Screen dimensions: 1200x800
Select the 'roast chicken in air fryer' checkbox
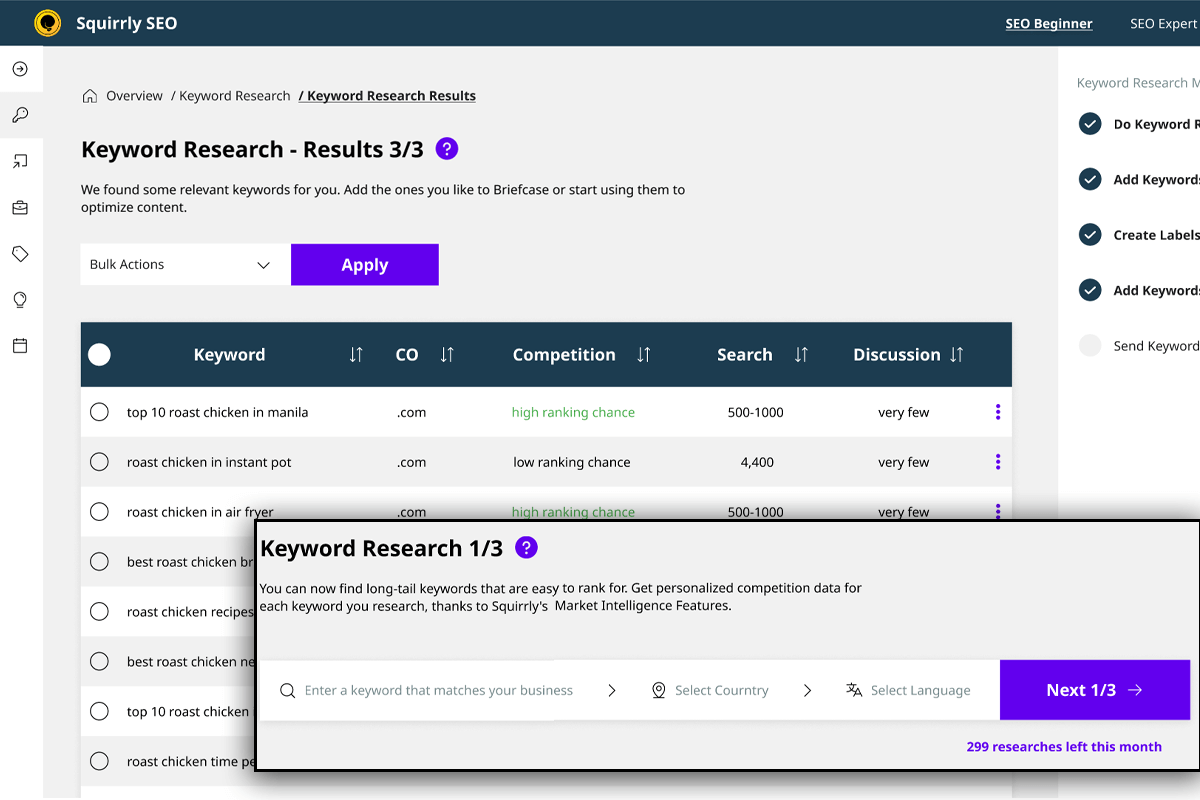pyautogui.click(x=99, y=511)
